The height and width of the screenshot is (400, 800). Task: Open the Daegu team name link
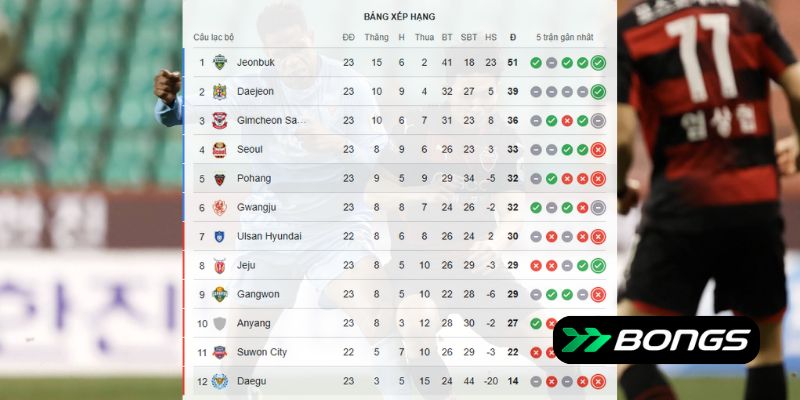(x=252, y=381)
